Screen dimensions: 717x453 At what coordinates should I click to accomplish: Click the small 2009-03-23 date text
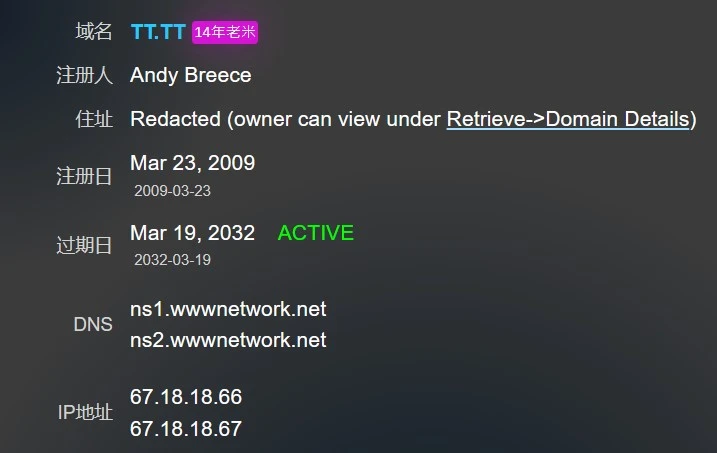[x=172, y=190]
